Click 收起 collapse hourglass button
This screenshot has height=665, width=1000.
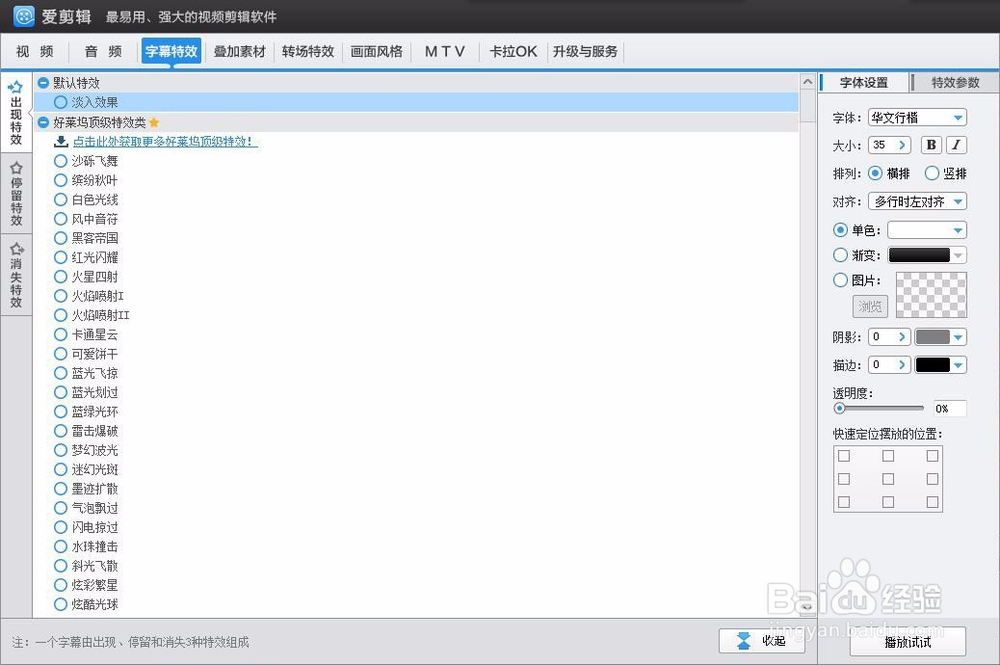pyautogui.click(x=762, y=640)
